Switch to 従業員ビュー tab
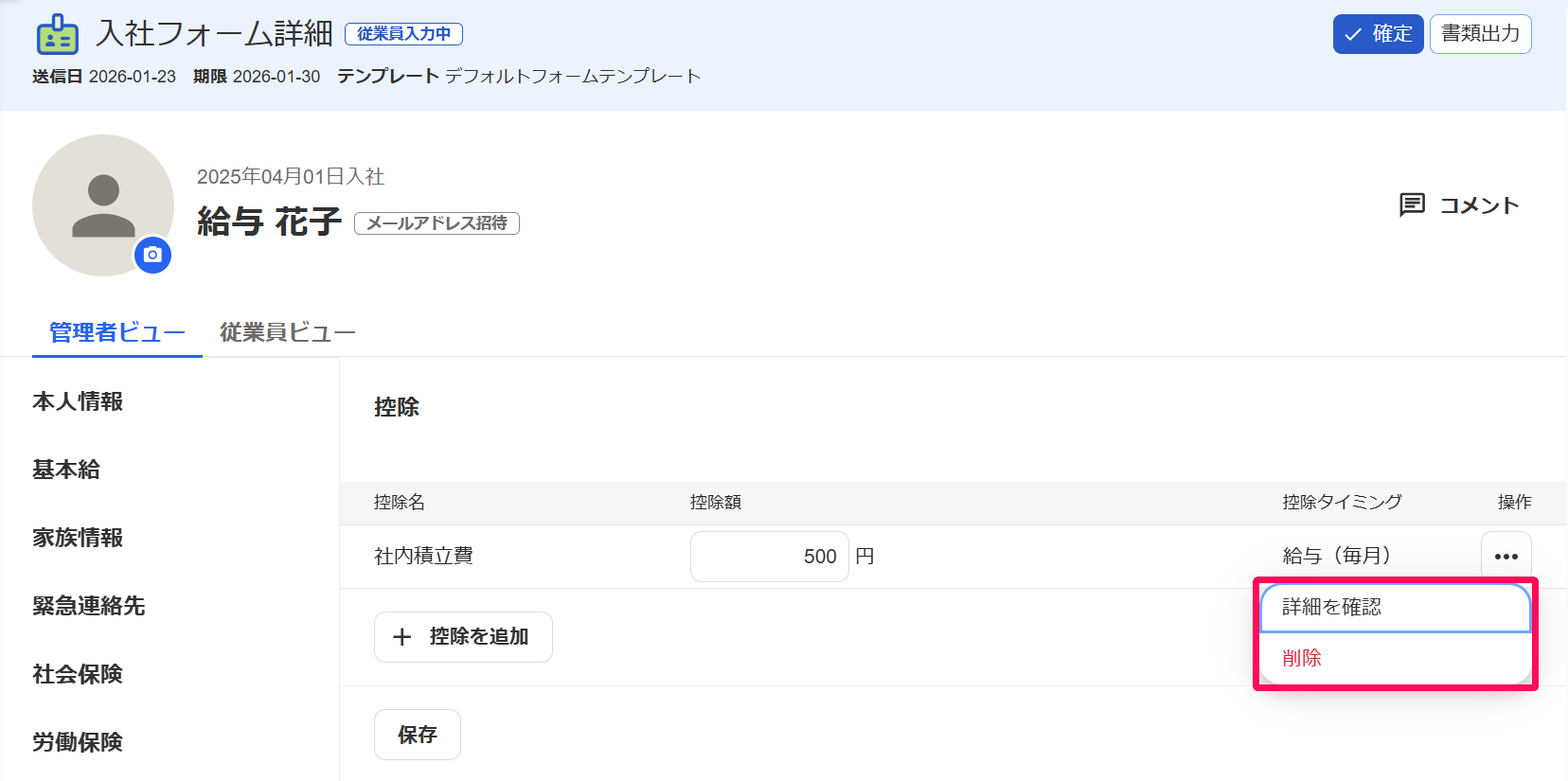This screenshot has height=781, width=1568. (287, 332)
